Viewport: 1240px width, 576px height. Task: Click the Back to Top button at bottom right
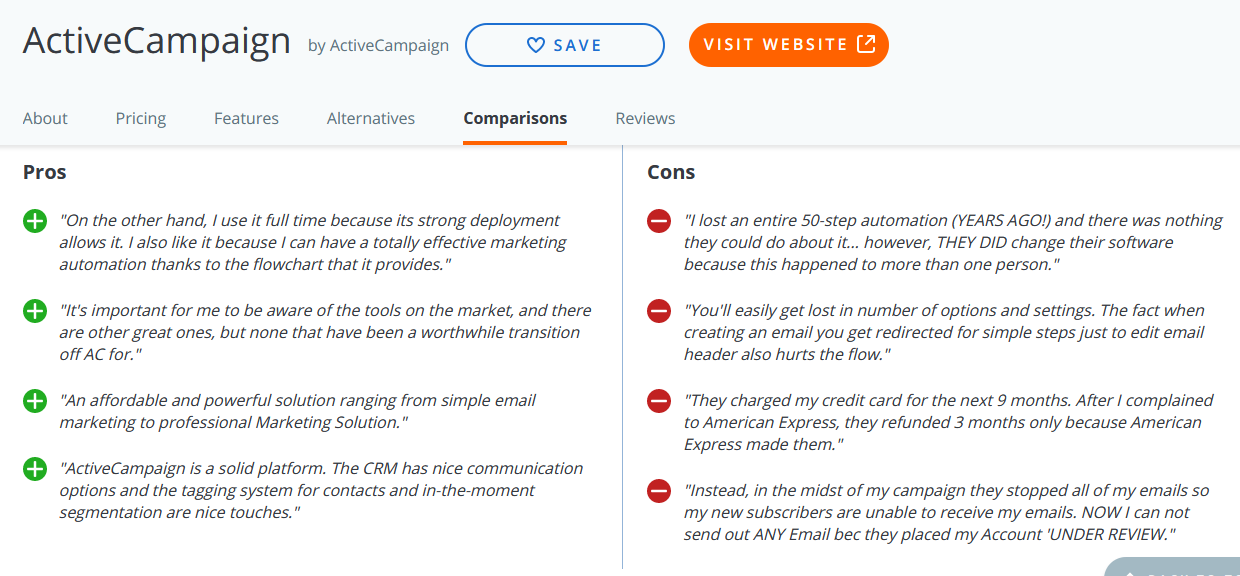[x=1172, y=567]
